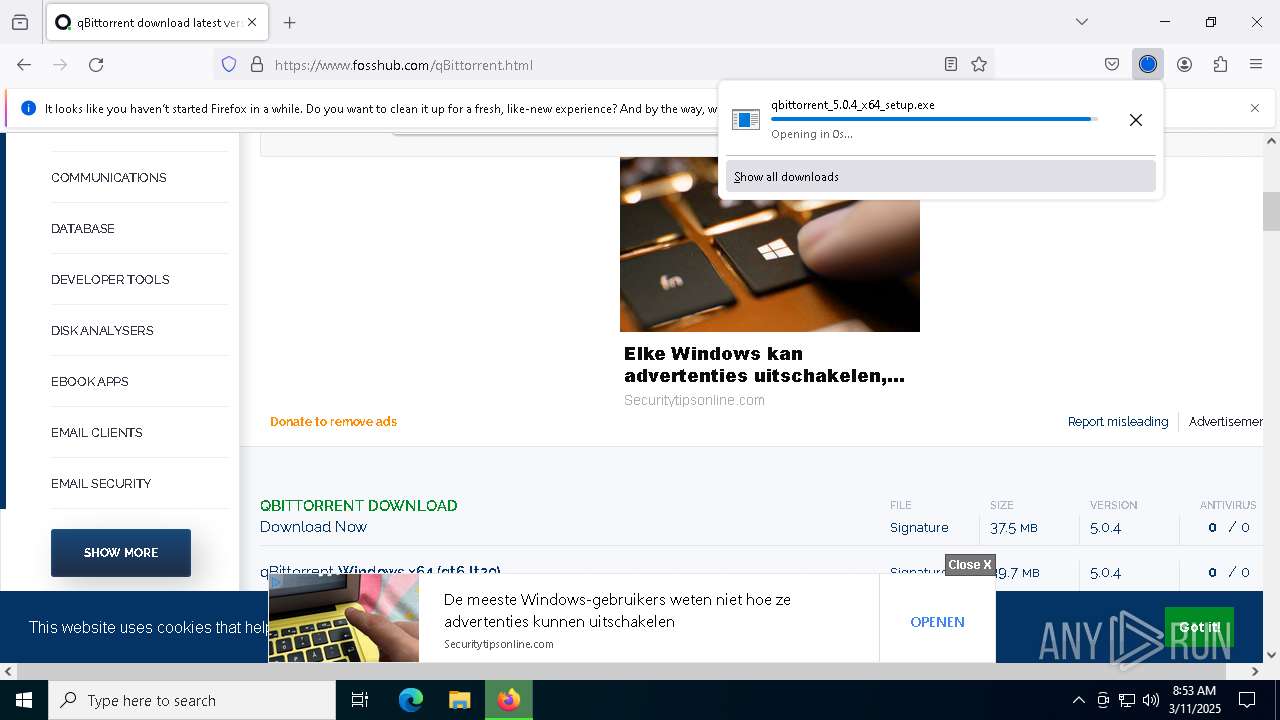Open the extensions puzzle icon

1220,64
